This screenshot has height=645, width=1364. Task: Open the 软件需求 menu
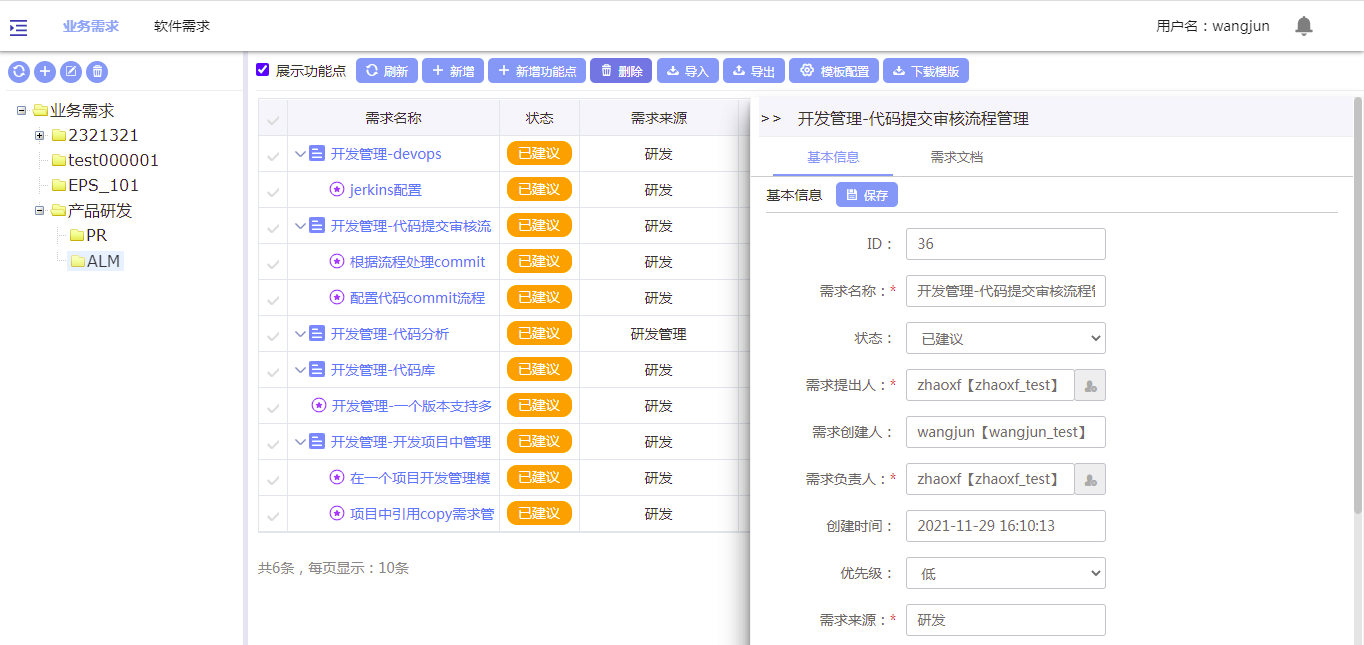click(182, 26)
